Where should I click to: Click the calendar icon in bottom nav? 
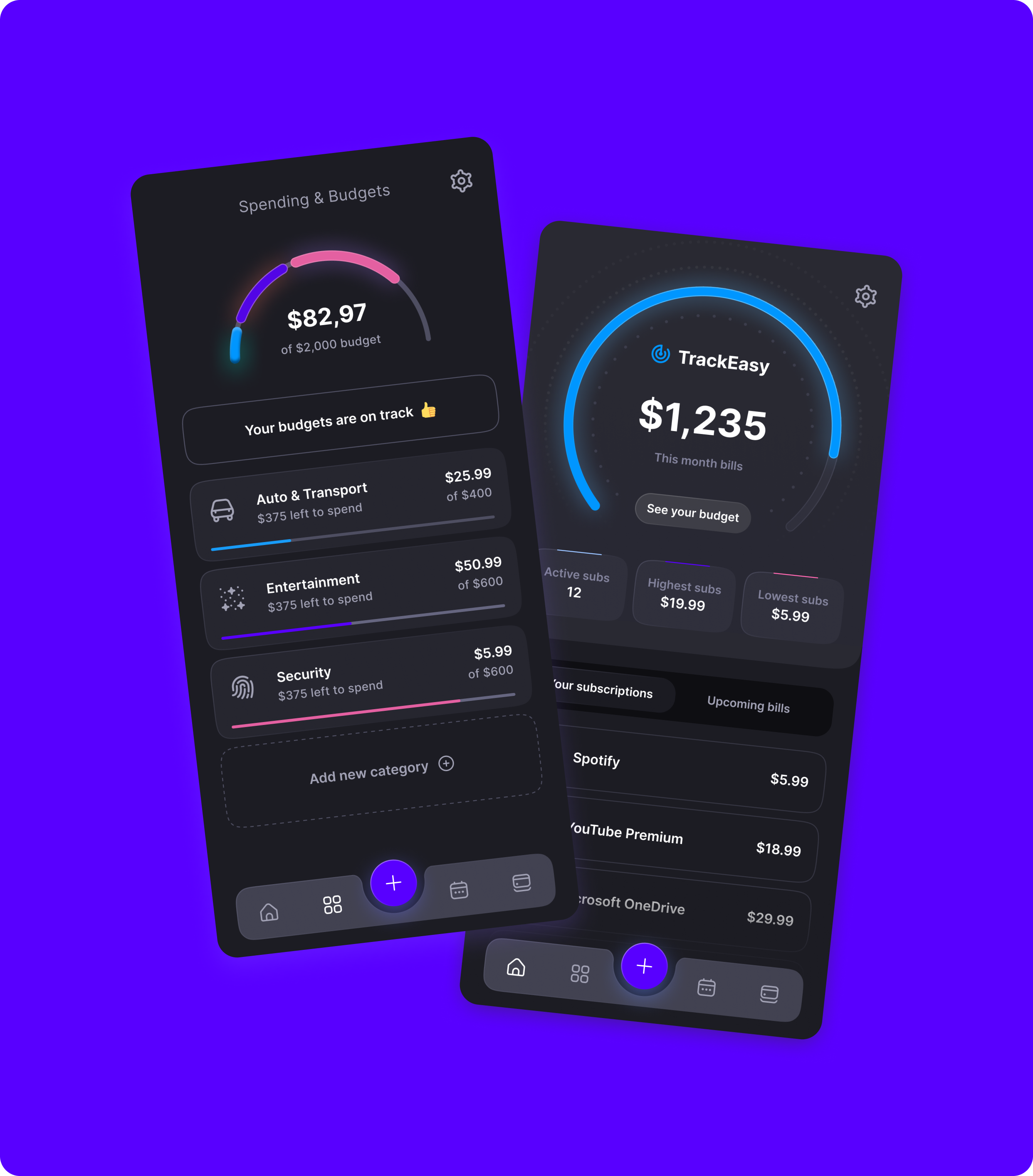[456, 884]
